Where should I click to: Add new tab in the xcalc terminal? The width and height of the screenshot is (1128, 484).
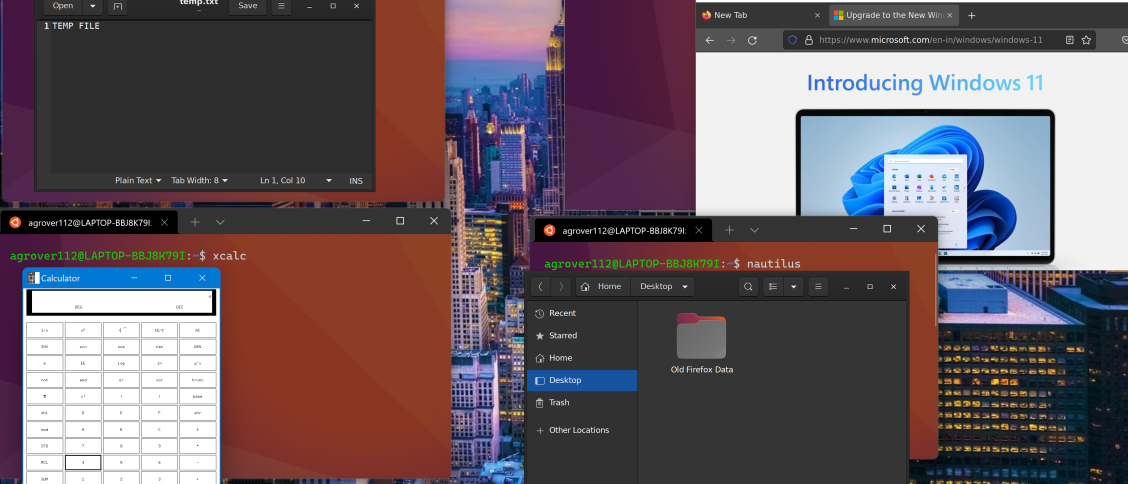point(195,222)
